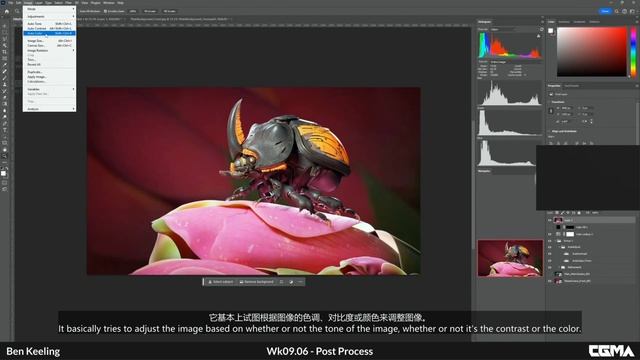
Task: Select the History Brush tool
Action: point(4,91)
